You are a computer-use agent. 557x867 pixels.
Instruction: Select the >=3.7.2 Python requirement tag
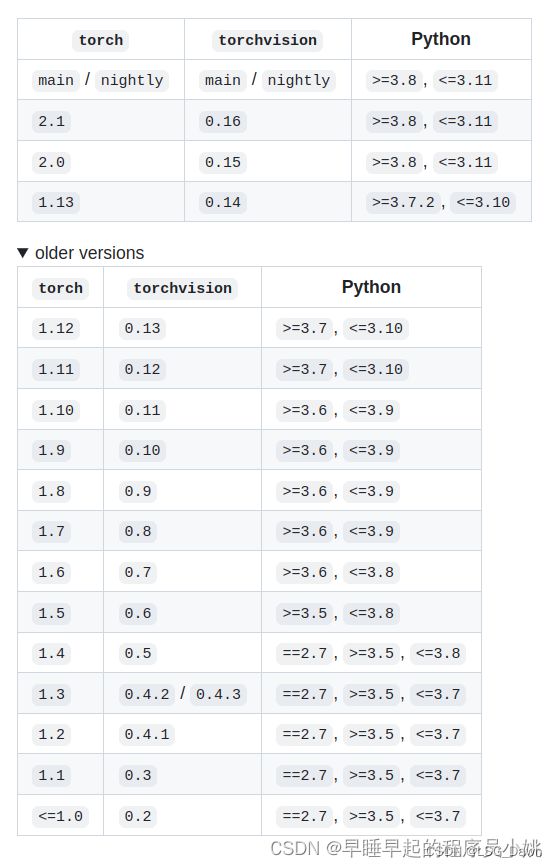(x=403, y=202)
